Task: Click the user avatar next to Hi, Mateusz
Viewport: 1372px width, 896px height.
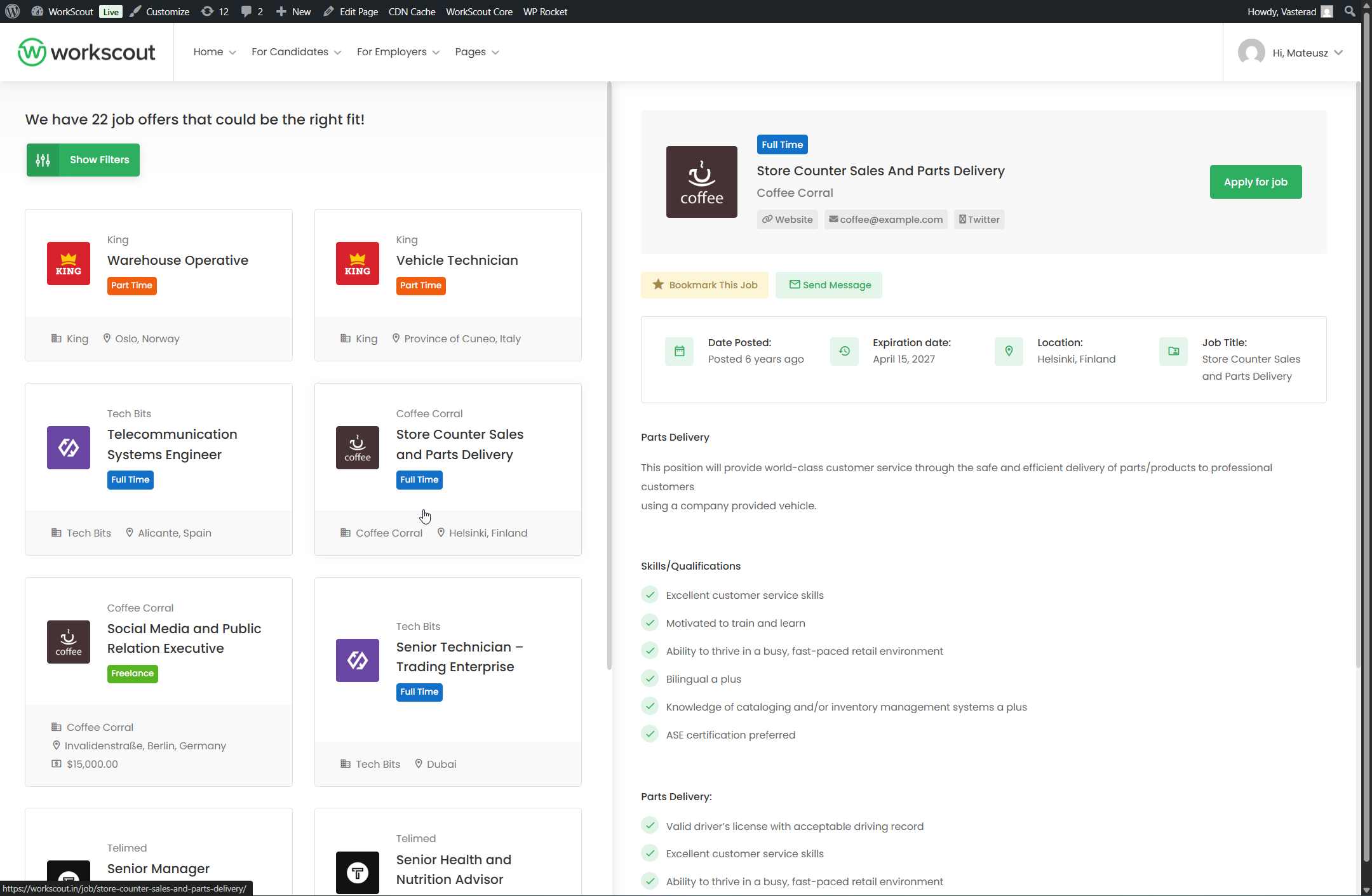Action: click(x=1251, y=52)
